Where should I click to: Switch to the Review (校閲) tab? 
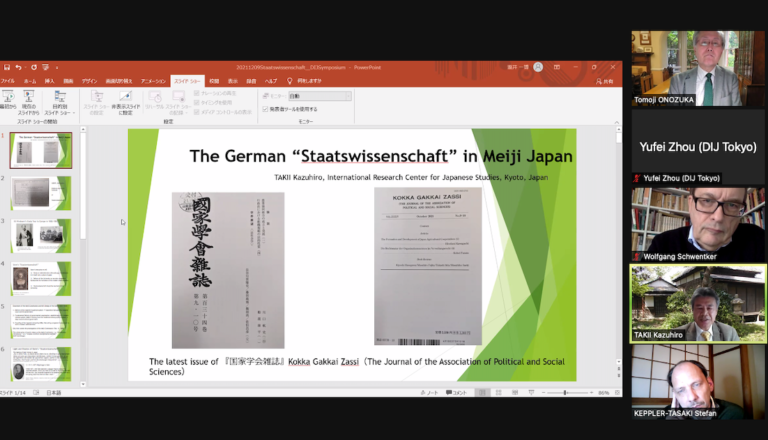click(x=214, y=81)
